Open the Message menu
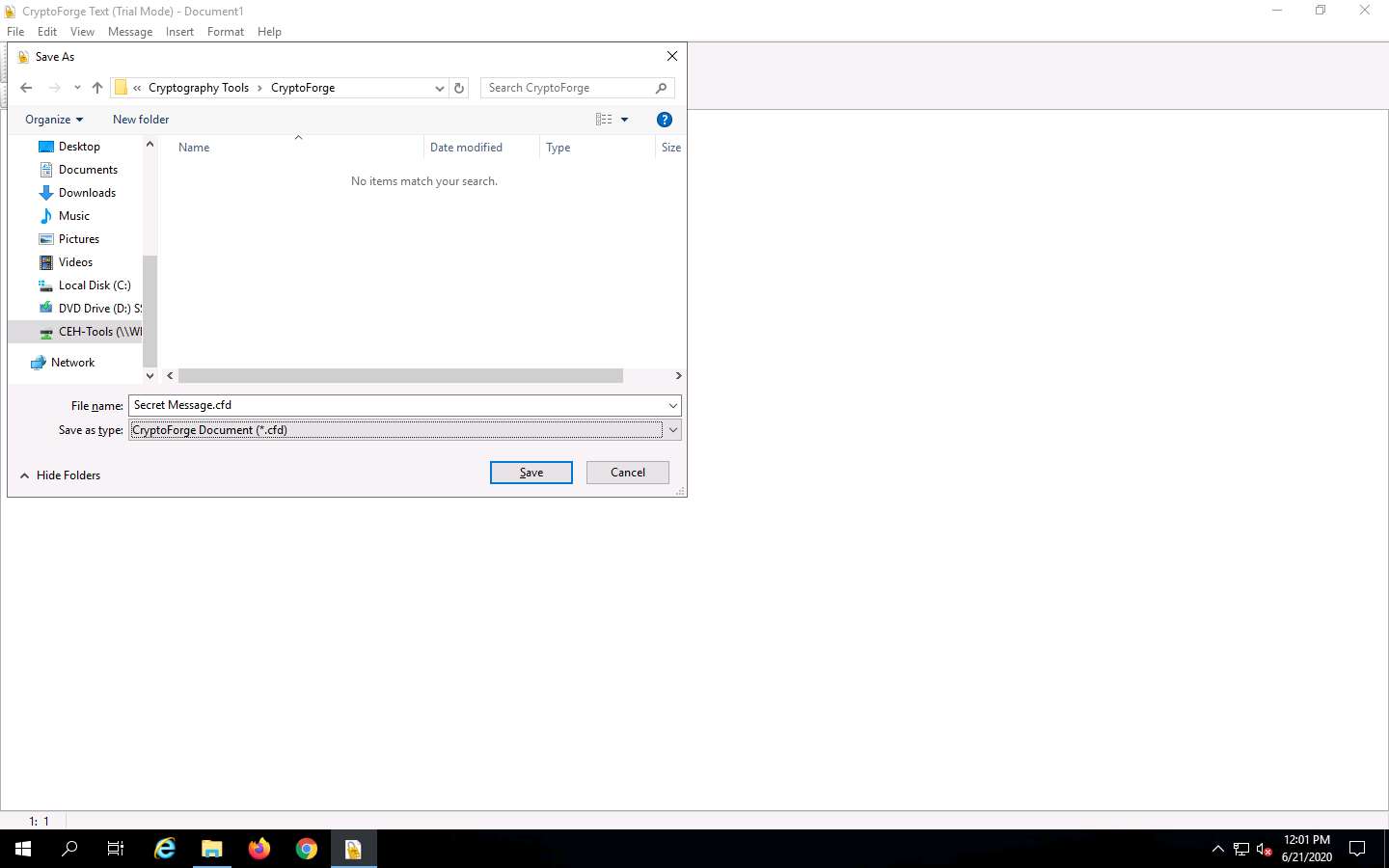 point(130,31)
